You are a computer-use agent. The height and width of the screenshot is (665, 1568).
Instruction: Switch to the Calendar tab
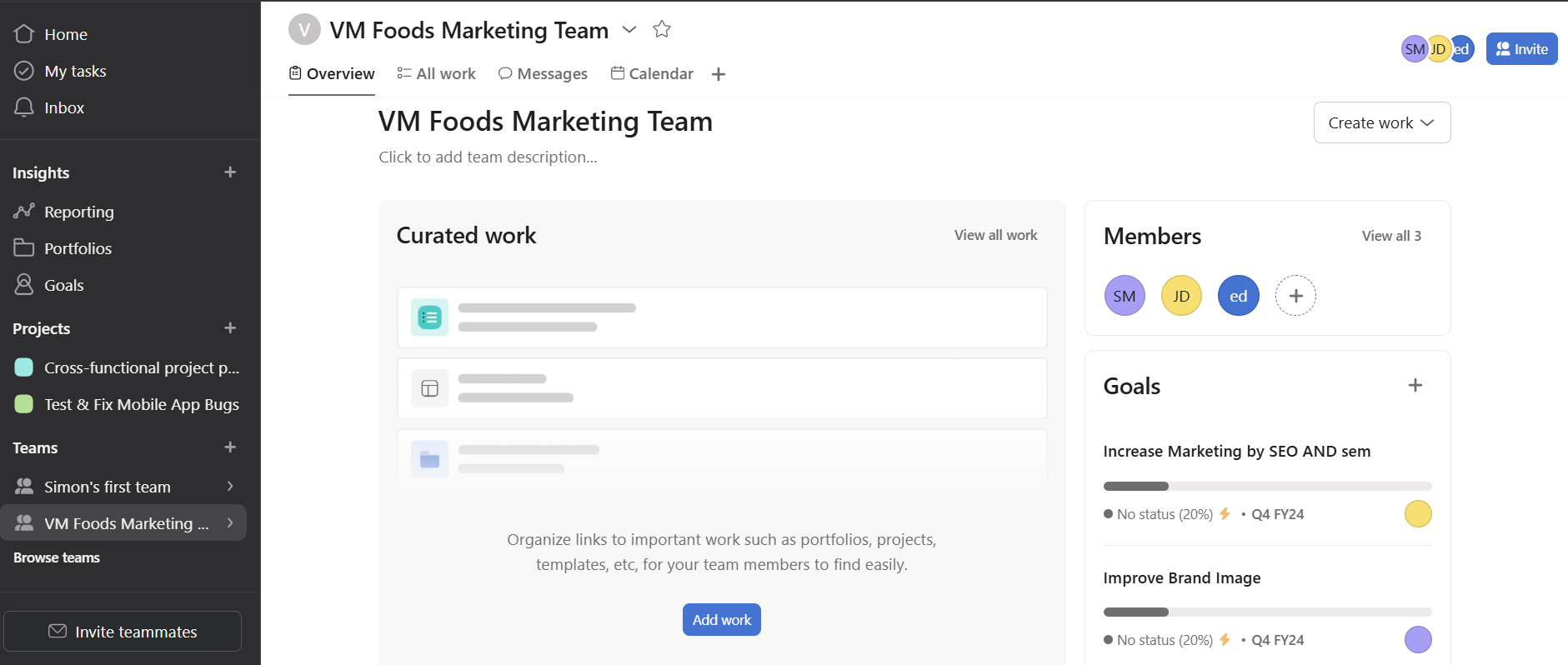pyautogui.click(x=652, y=74)
